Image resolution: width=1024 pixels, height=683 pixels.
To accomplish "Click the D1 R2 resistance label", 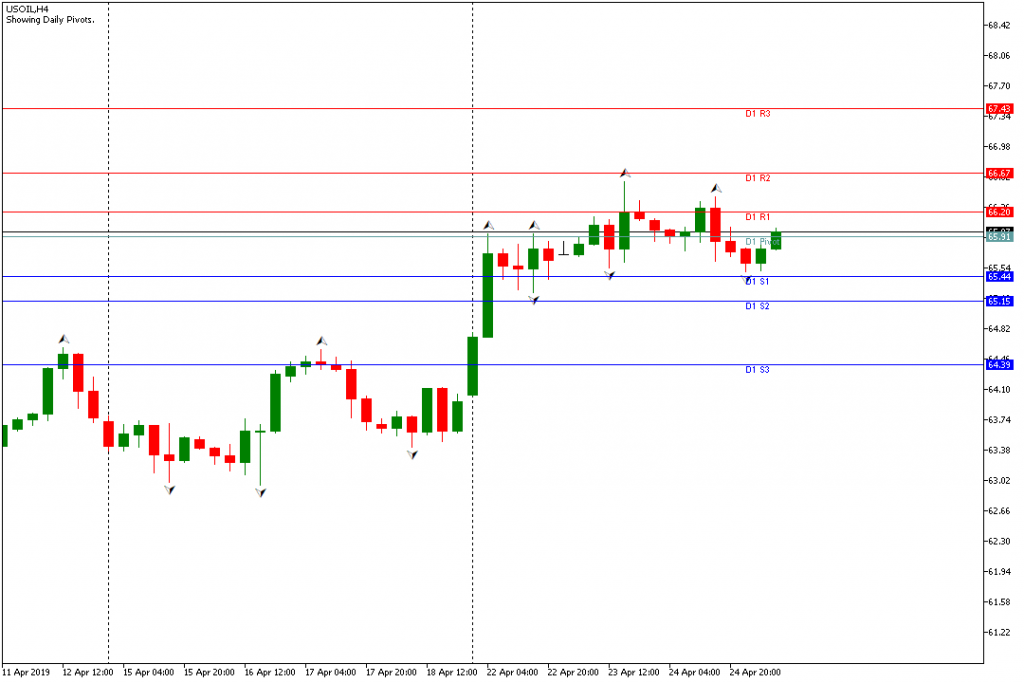I will pos(758,178).
